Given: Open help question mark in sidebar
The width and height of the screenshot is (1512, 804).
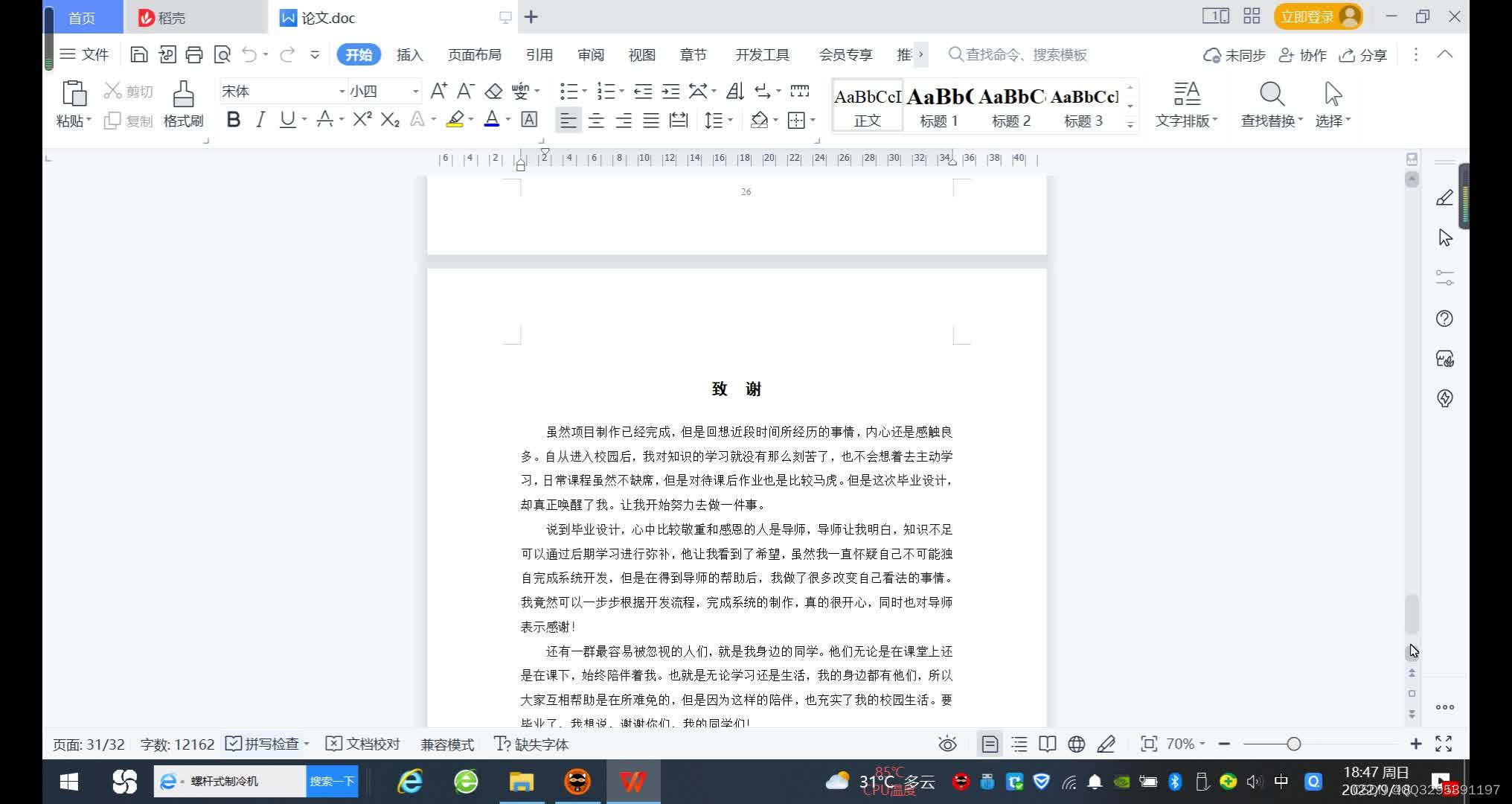Looking at the screenshot, I should pos(1444,319).
